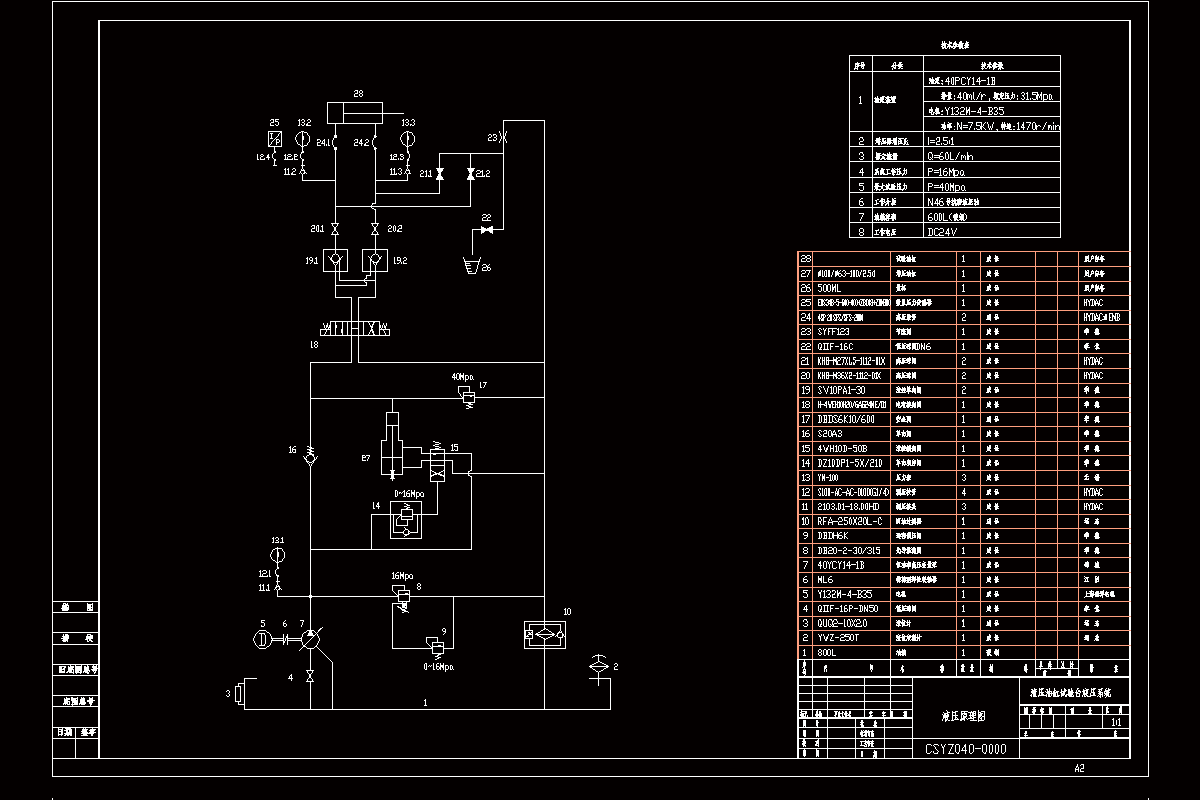This screenshot has height=800, width=1200.
Task: Click pilot check valve 19.1
Action: [335, 260]
